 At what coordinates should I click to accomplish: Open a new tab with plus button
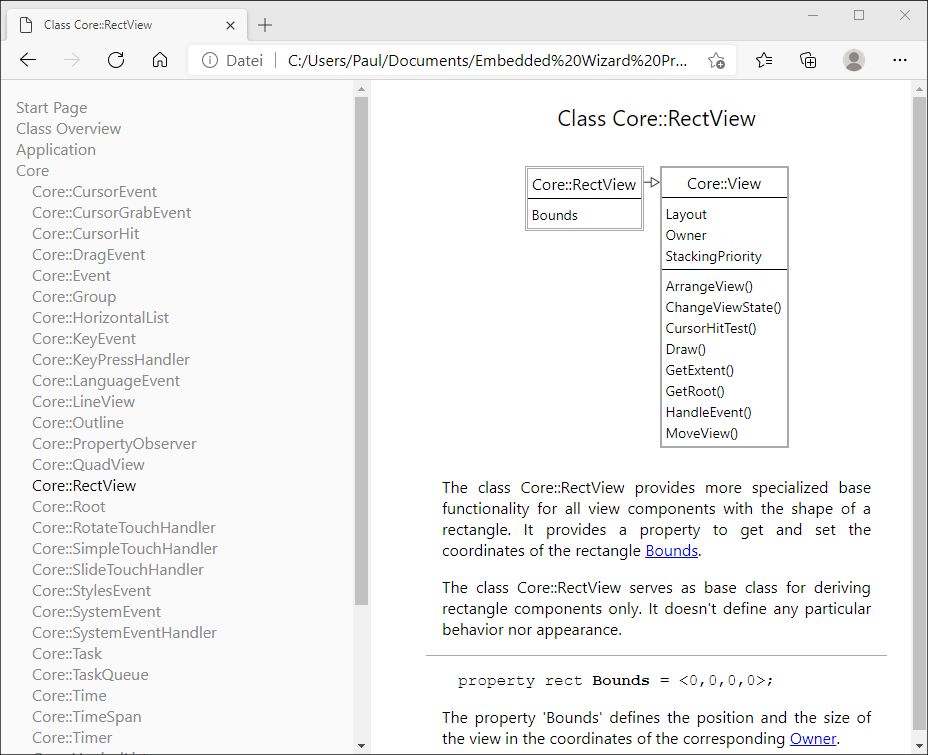click(265, 25)
